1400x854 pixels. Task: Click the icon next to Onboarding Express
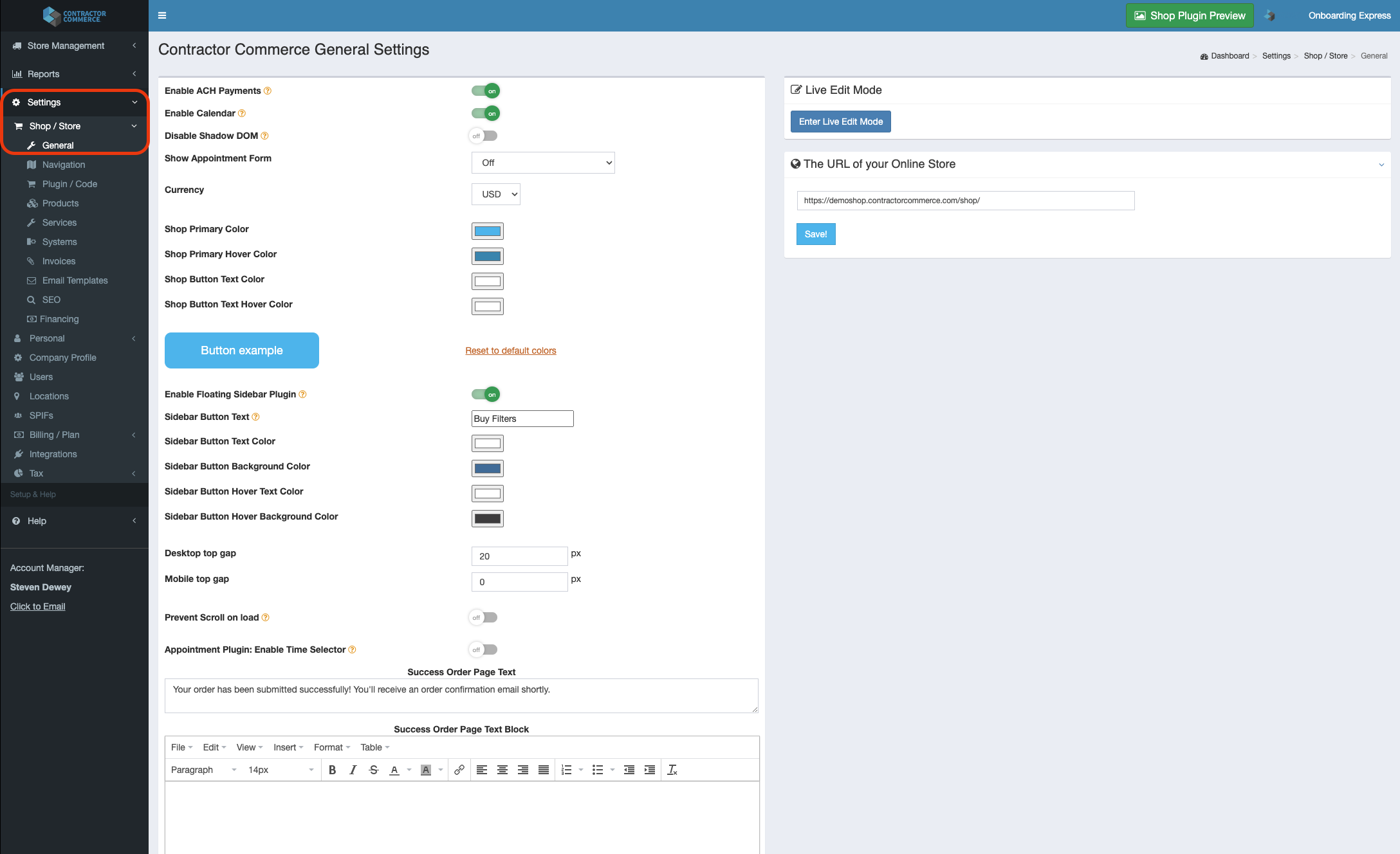tap(1270, 15)
